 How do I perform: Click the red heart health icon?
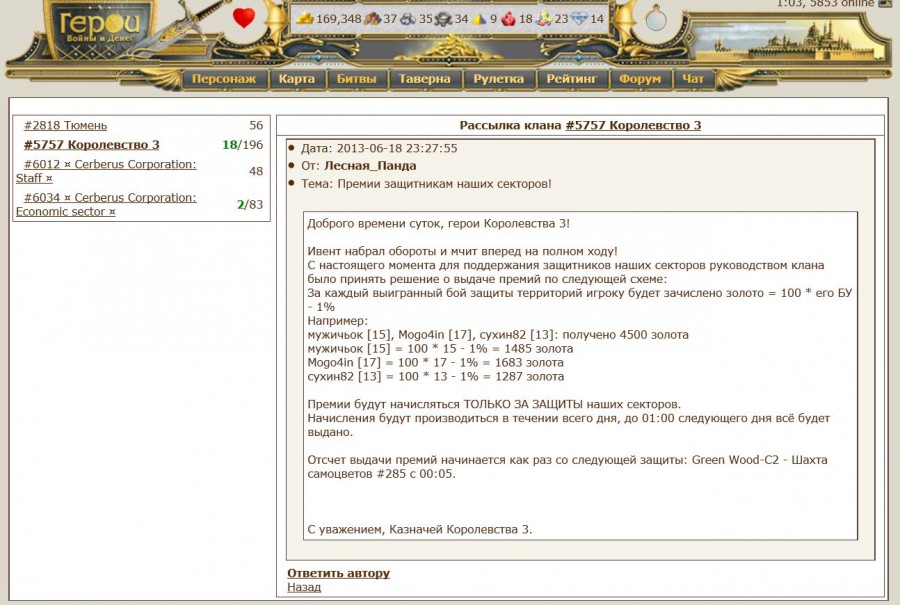pos(244,18)
